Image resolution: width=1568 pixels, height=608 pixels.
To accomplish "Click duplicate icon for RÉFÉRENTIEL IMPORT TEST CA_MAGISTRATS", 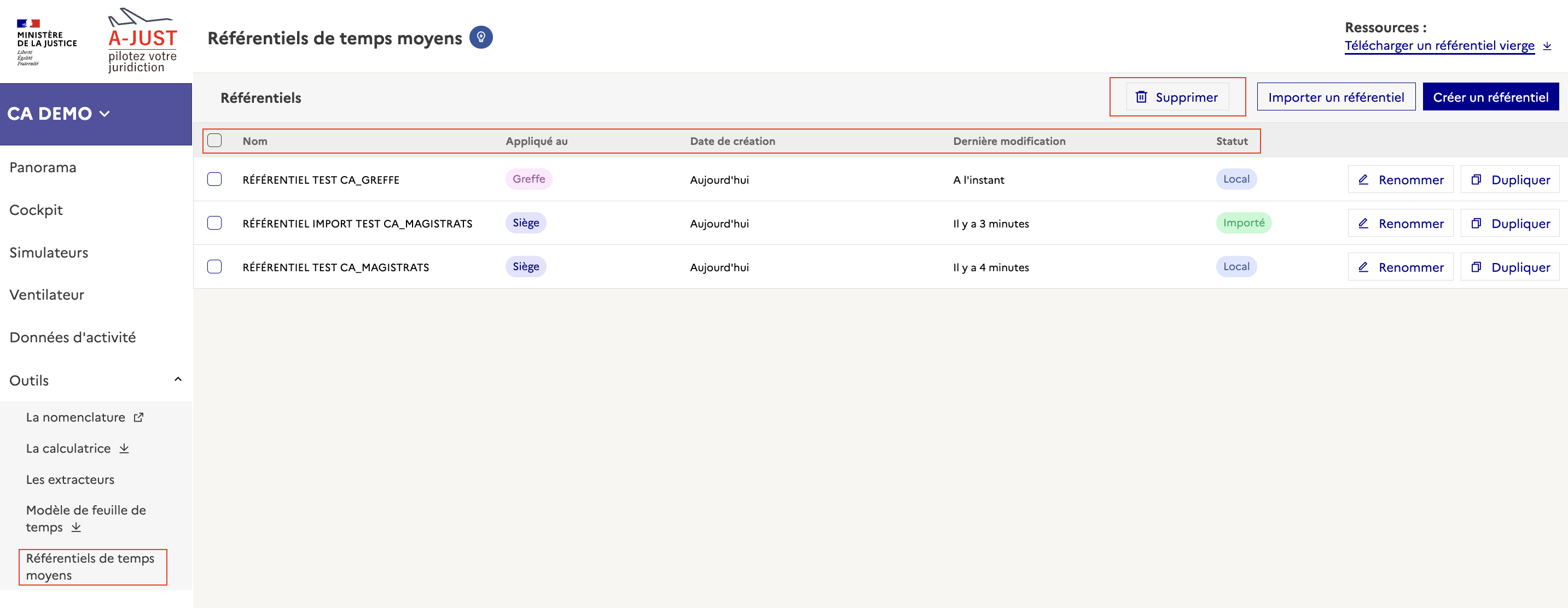I will [x=1476, y=224].
